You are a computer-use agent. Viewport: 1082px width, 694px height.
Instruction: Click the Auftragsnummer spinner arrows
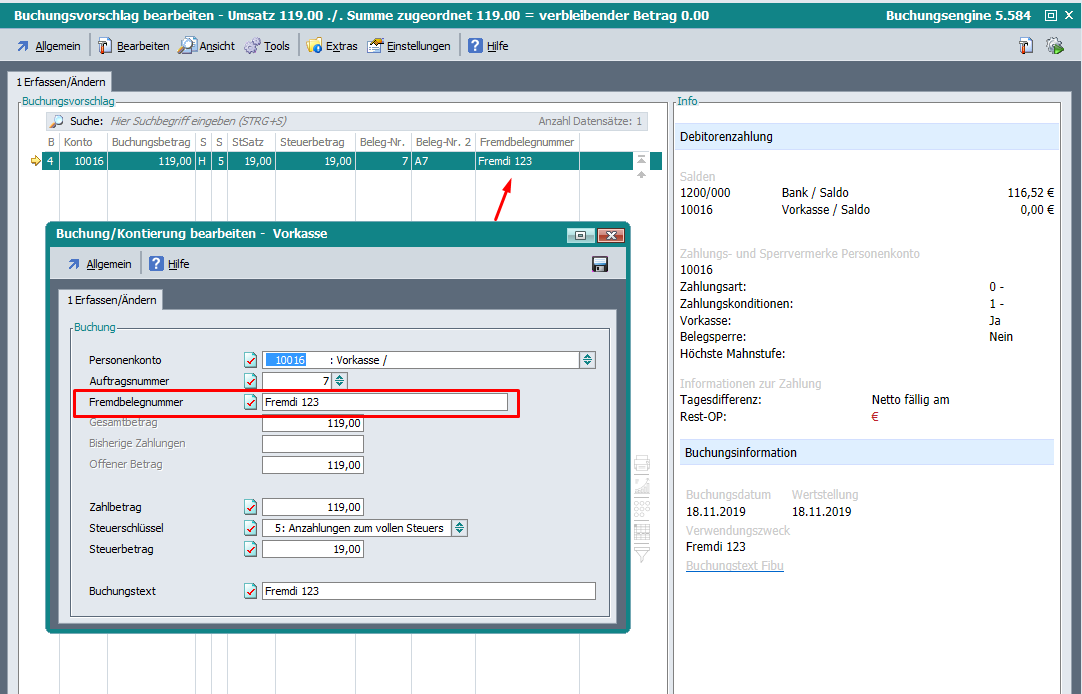point(340,381)
